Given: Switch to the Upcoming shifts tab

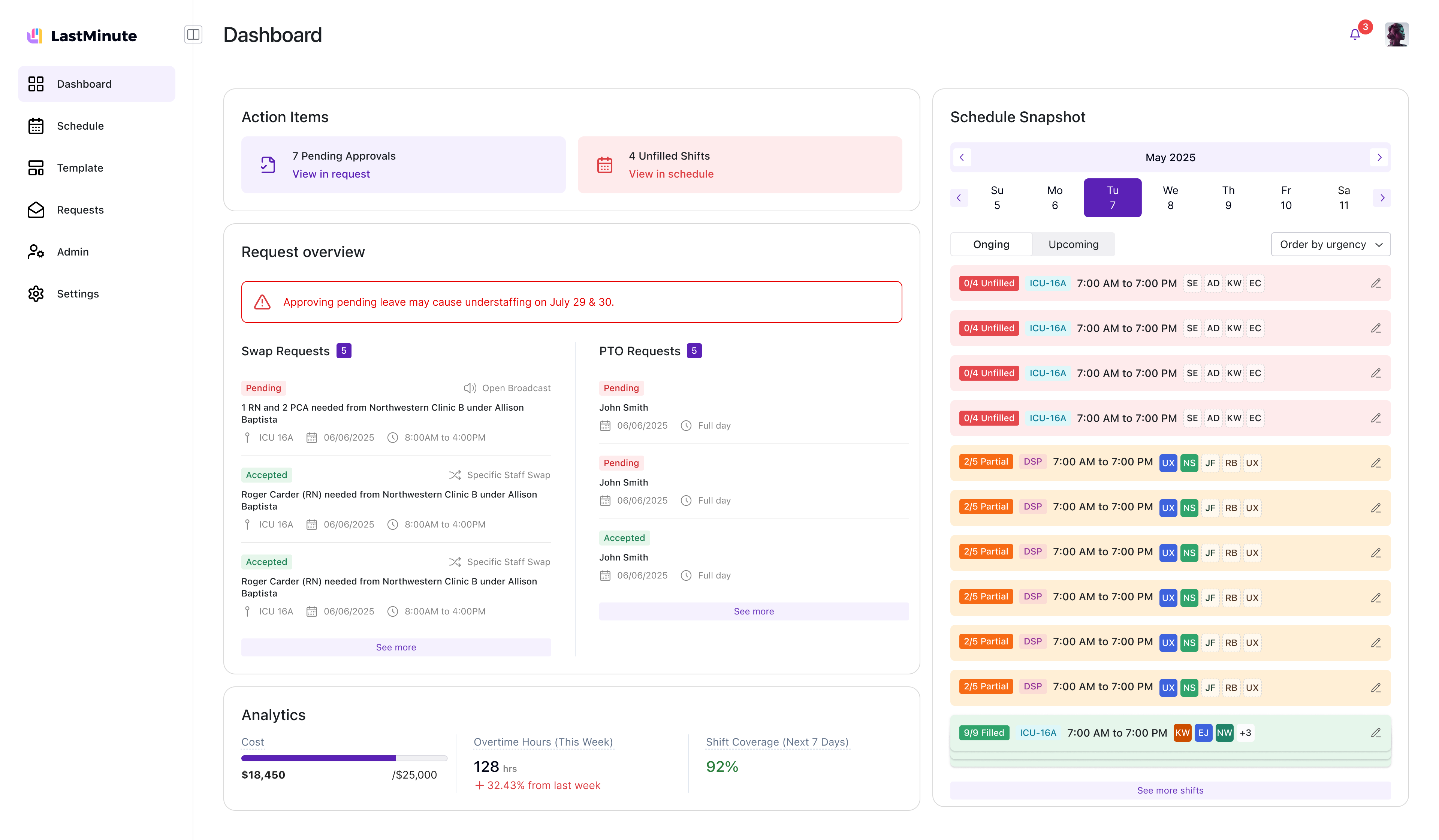Looking at the screenshot, I should point(1074,244).
